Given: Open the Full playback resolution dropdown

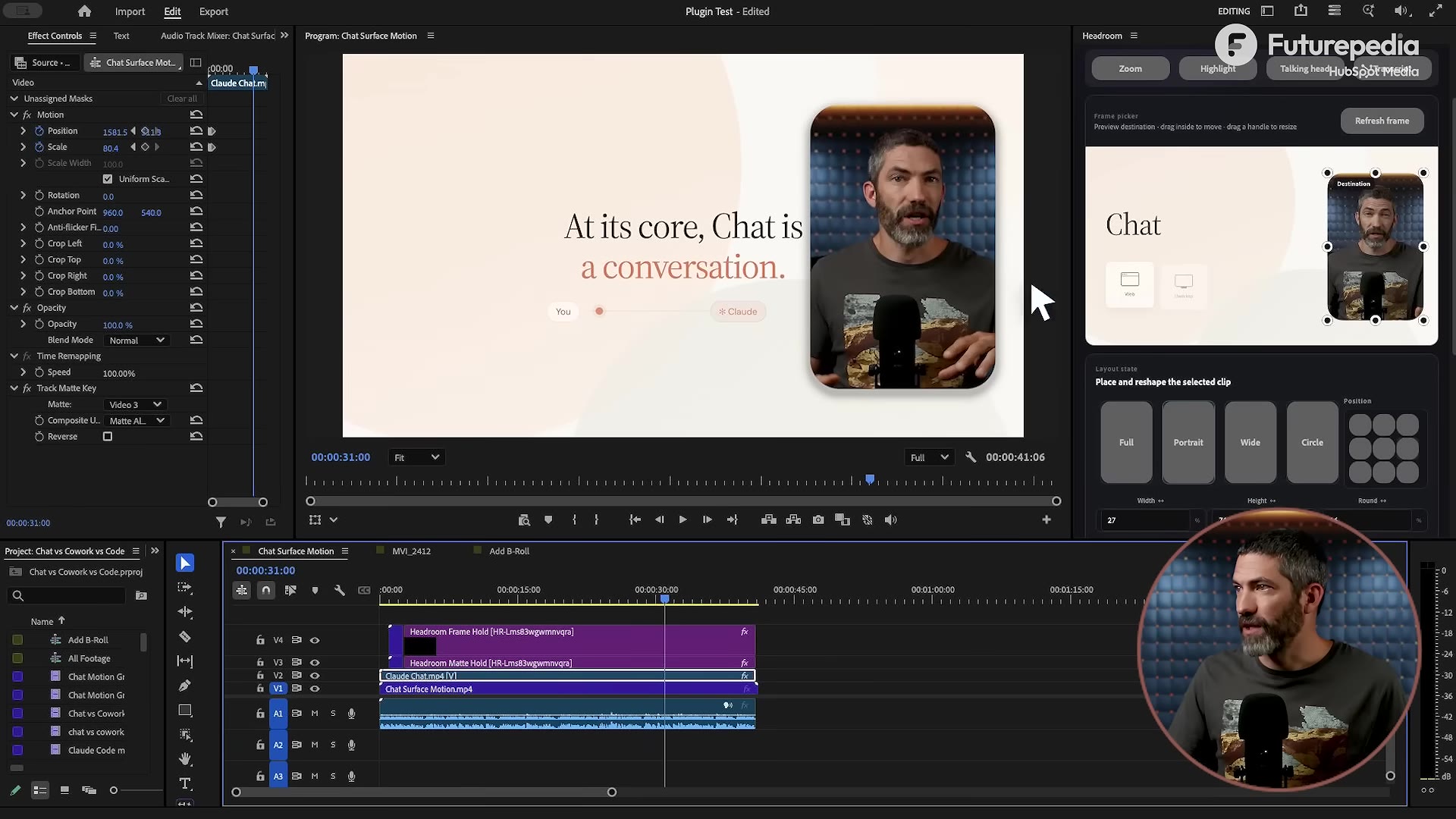Looking at the screenshot, I should (x=929, y=457).
